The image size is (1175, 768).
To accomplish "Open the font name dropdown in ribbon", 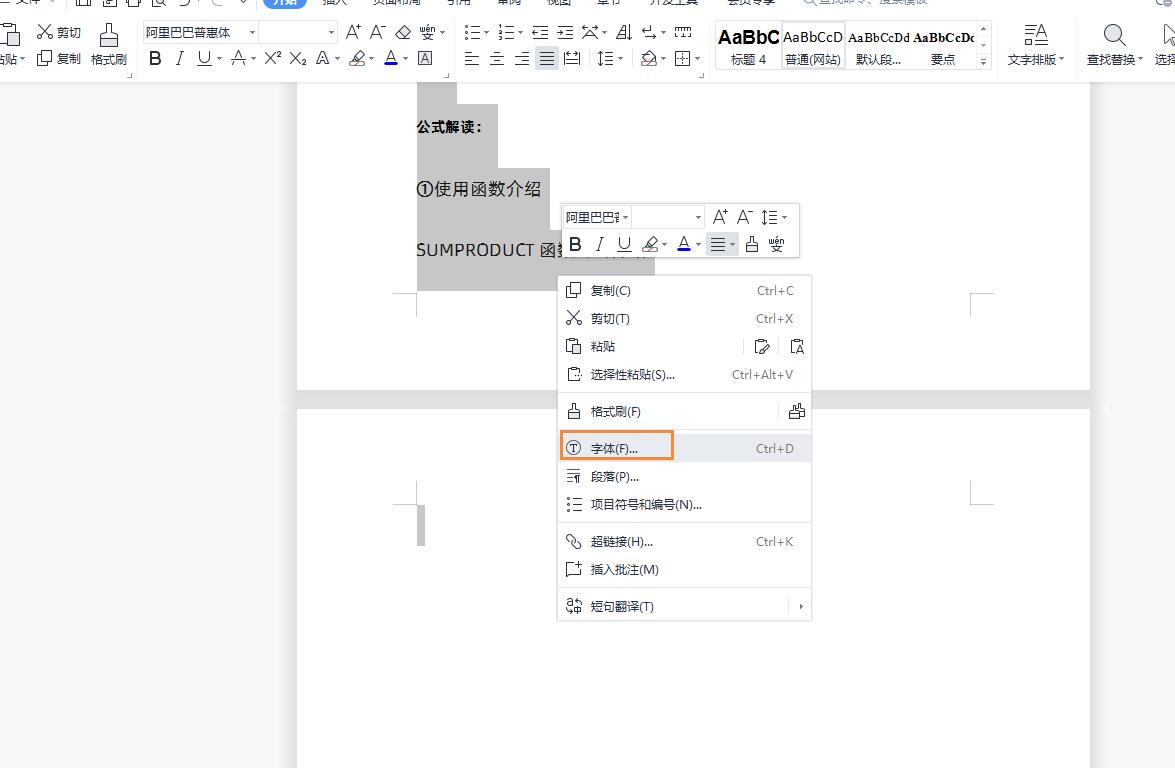I will pyautogui.click(x=252, y=32).
